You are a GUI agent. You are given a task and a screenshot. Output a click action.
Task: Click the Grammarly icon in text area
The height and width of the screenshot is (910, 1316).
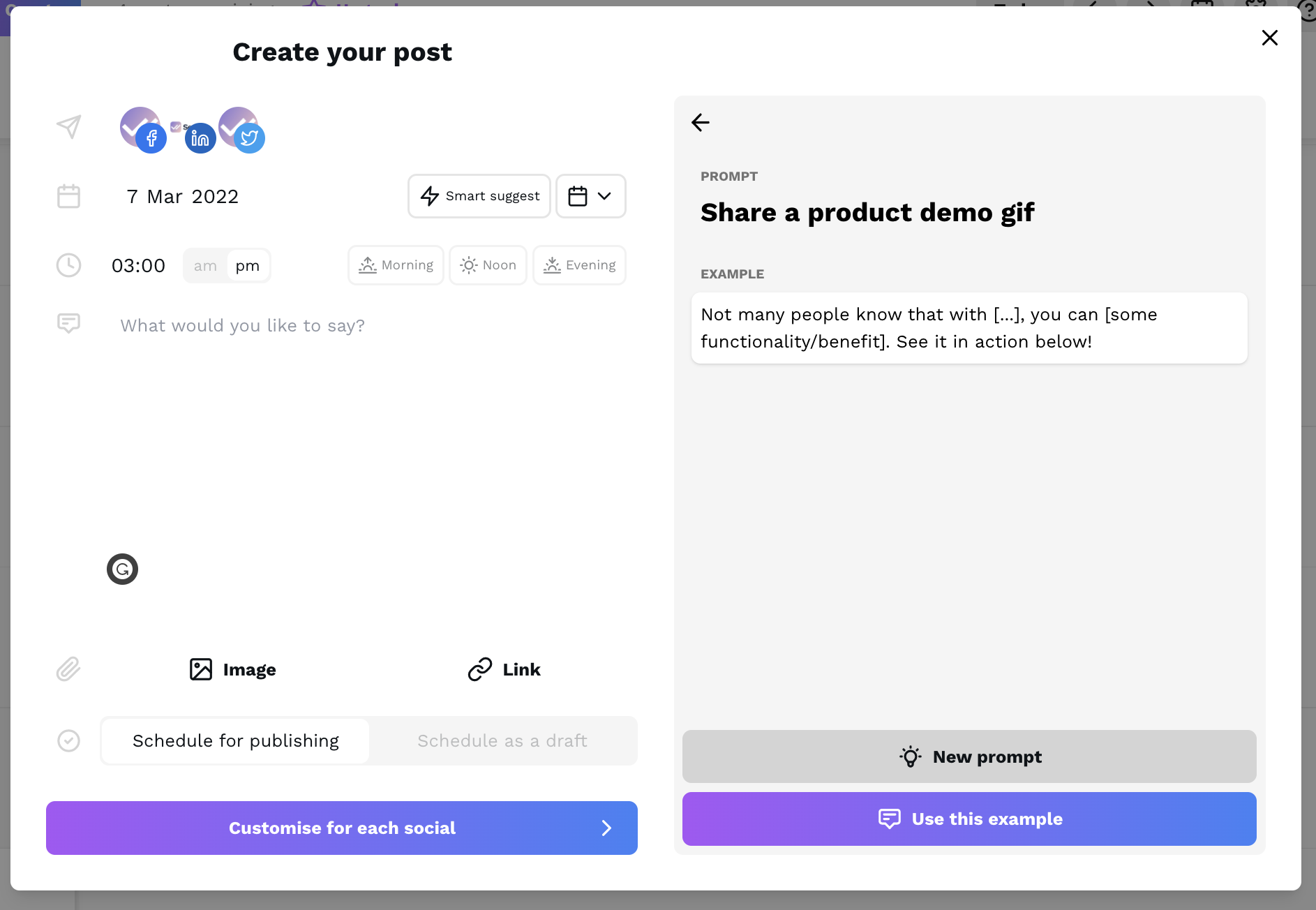(x=122, y=569)
